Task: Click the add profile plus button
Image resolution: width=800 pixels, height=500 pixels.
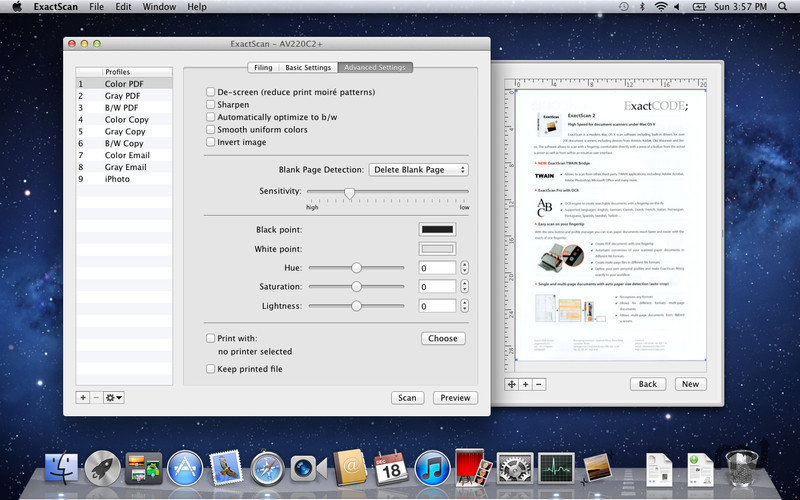Action: coord(82,397)
